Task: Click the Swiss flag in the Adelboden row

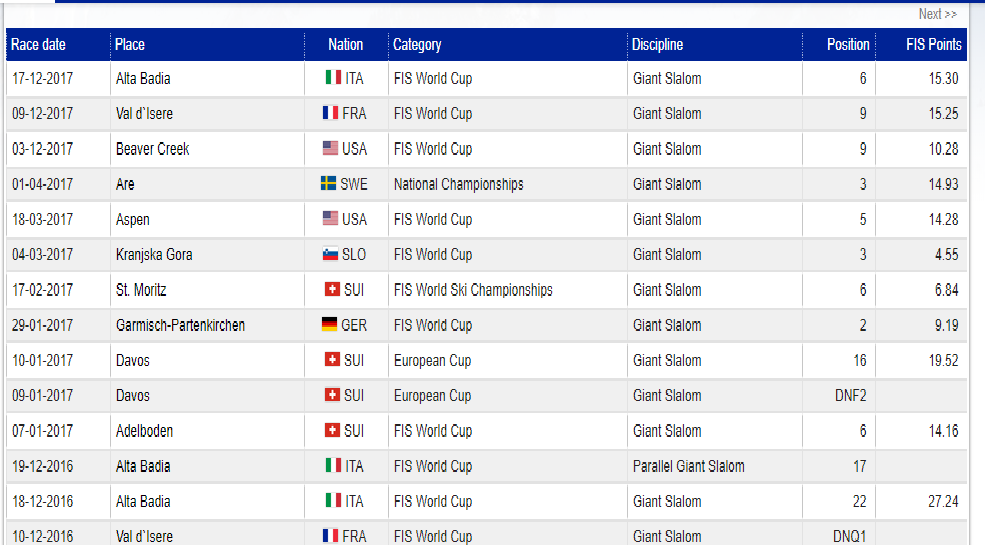Action: coord(332,430)
